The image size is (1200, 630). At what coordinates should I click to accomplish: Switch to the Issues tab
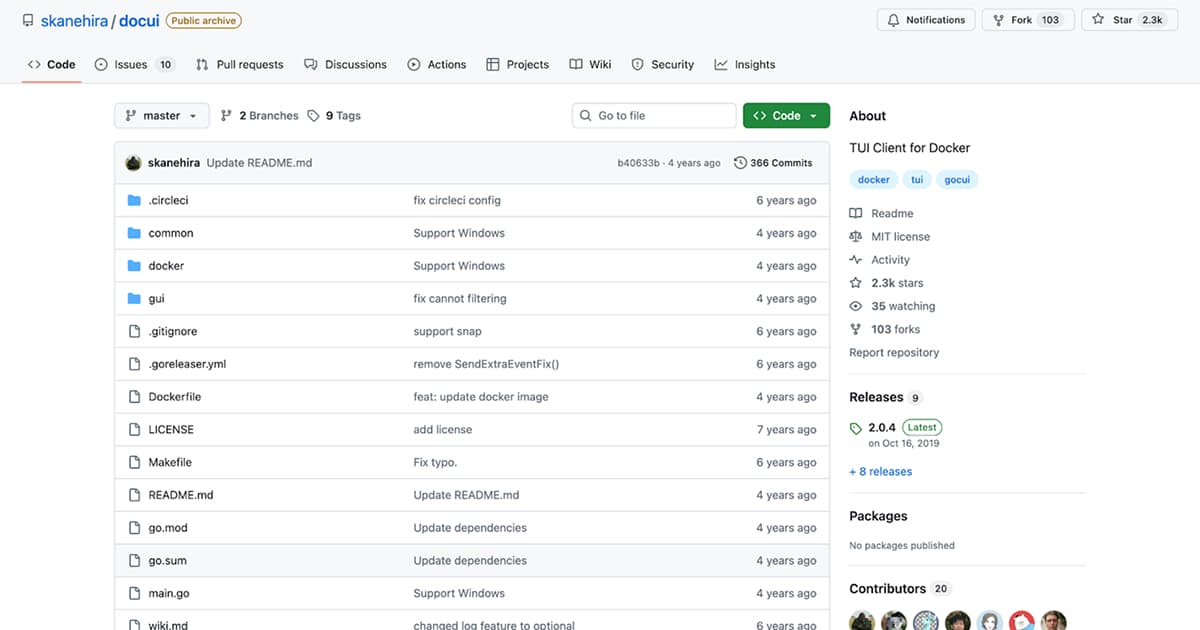(x=133, y=65)
